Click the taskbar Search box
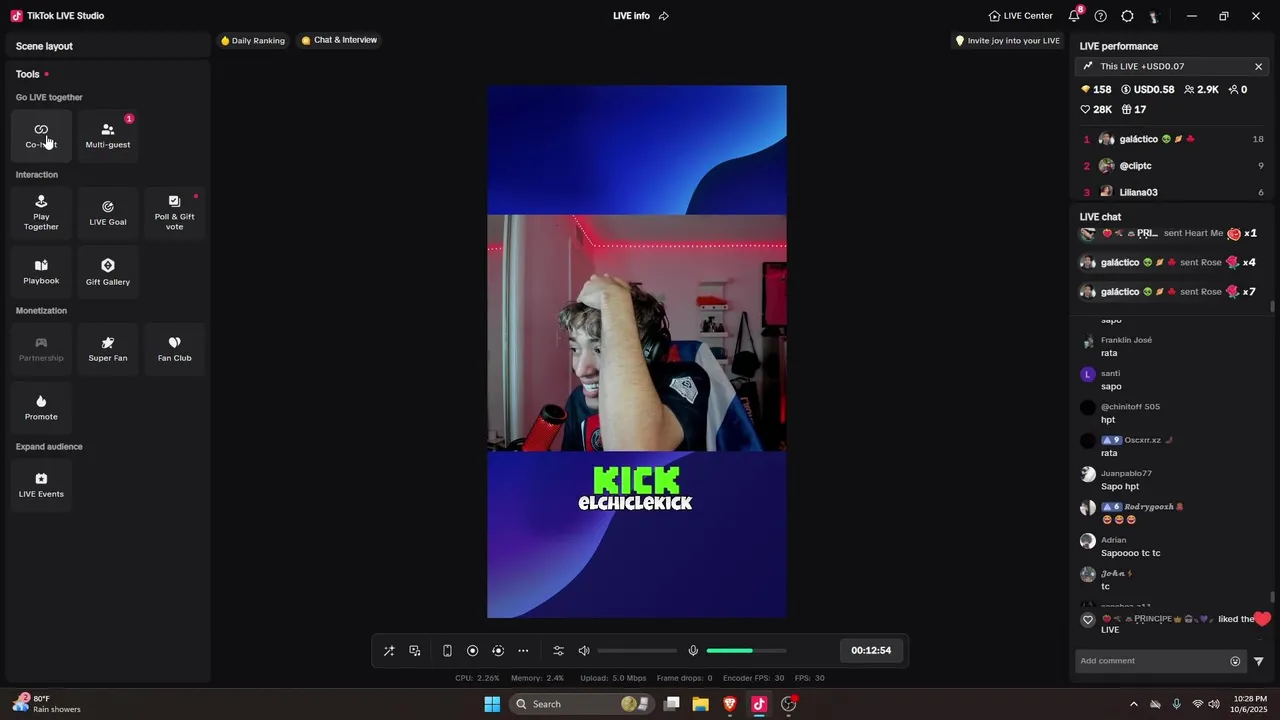The width and height of the screenshot is (1280, 720). [580, 704]
